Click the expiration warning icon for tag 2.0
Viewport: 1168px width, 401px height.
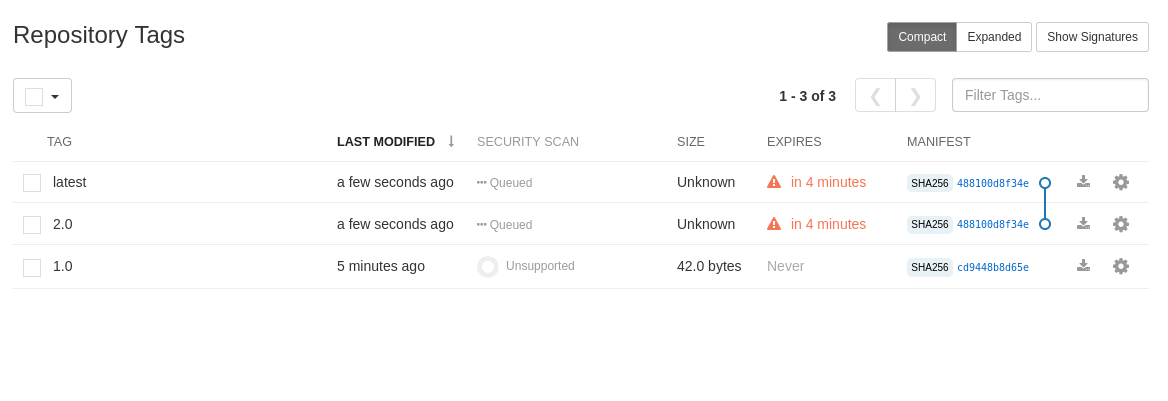tap(774, 224)
